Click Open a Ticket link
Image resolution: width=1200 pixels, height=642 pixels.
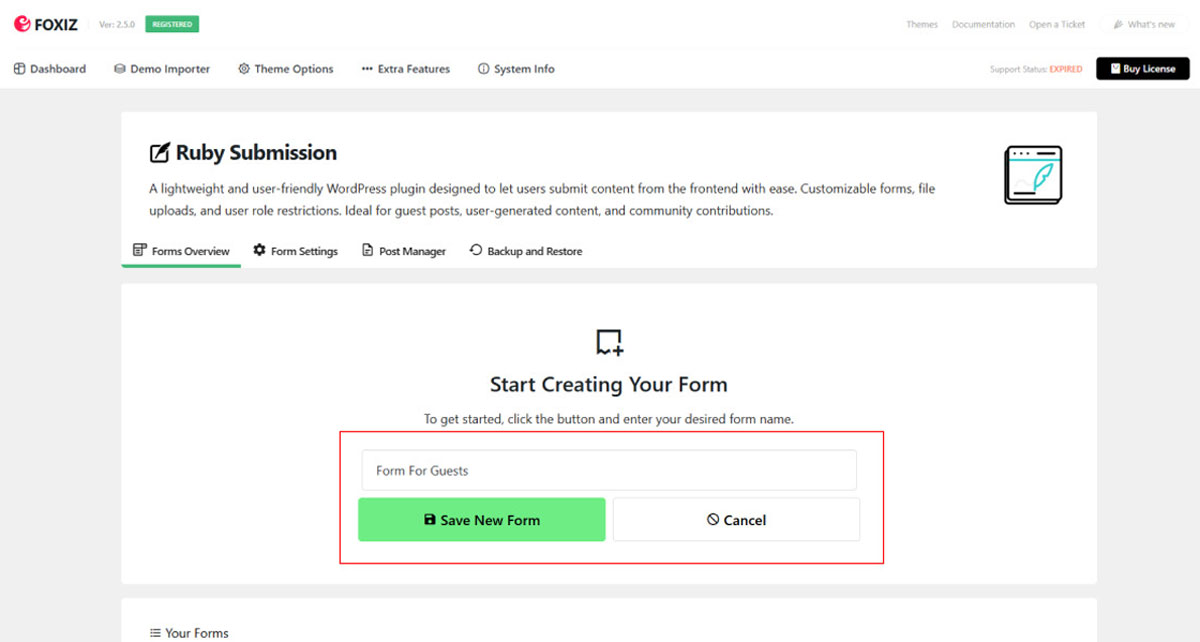point(1057,24)
